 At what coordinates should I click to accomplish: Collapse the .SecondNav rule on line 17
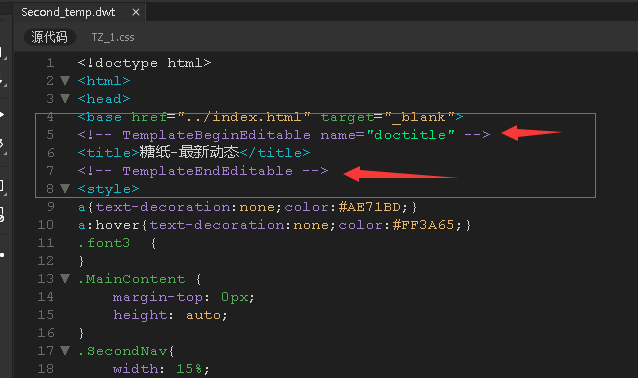coord(65,350)
